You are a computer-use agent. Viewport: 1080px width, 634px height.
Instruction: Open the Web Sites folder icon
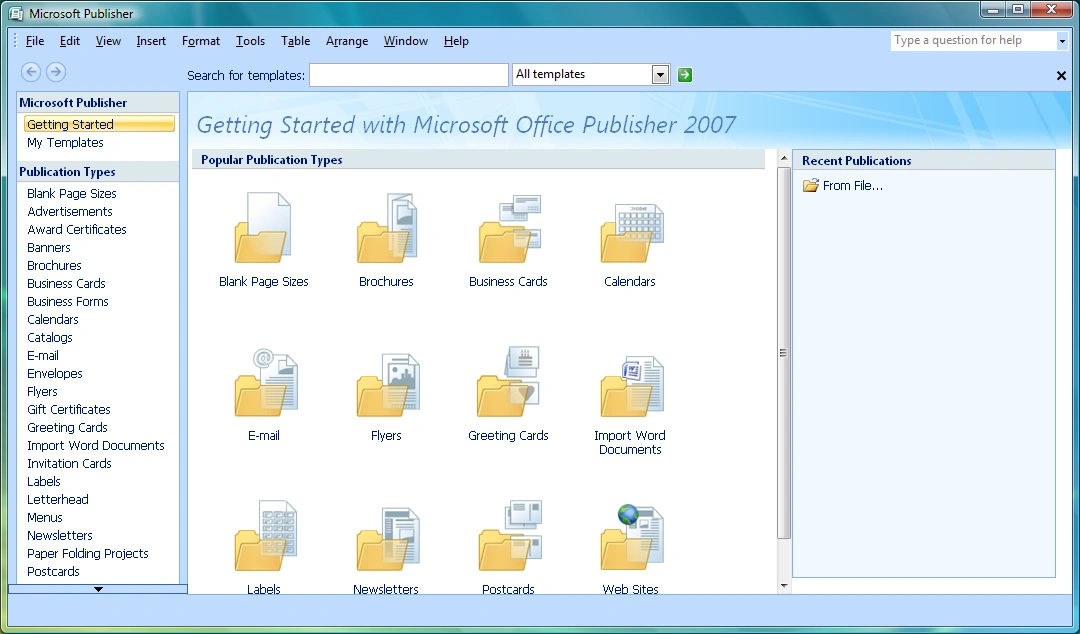tap(632, 538)
